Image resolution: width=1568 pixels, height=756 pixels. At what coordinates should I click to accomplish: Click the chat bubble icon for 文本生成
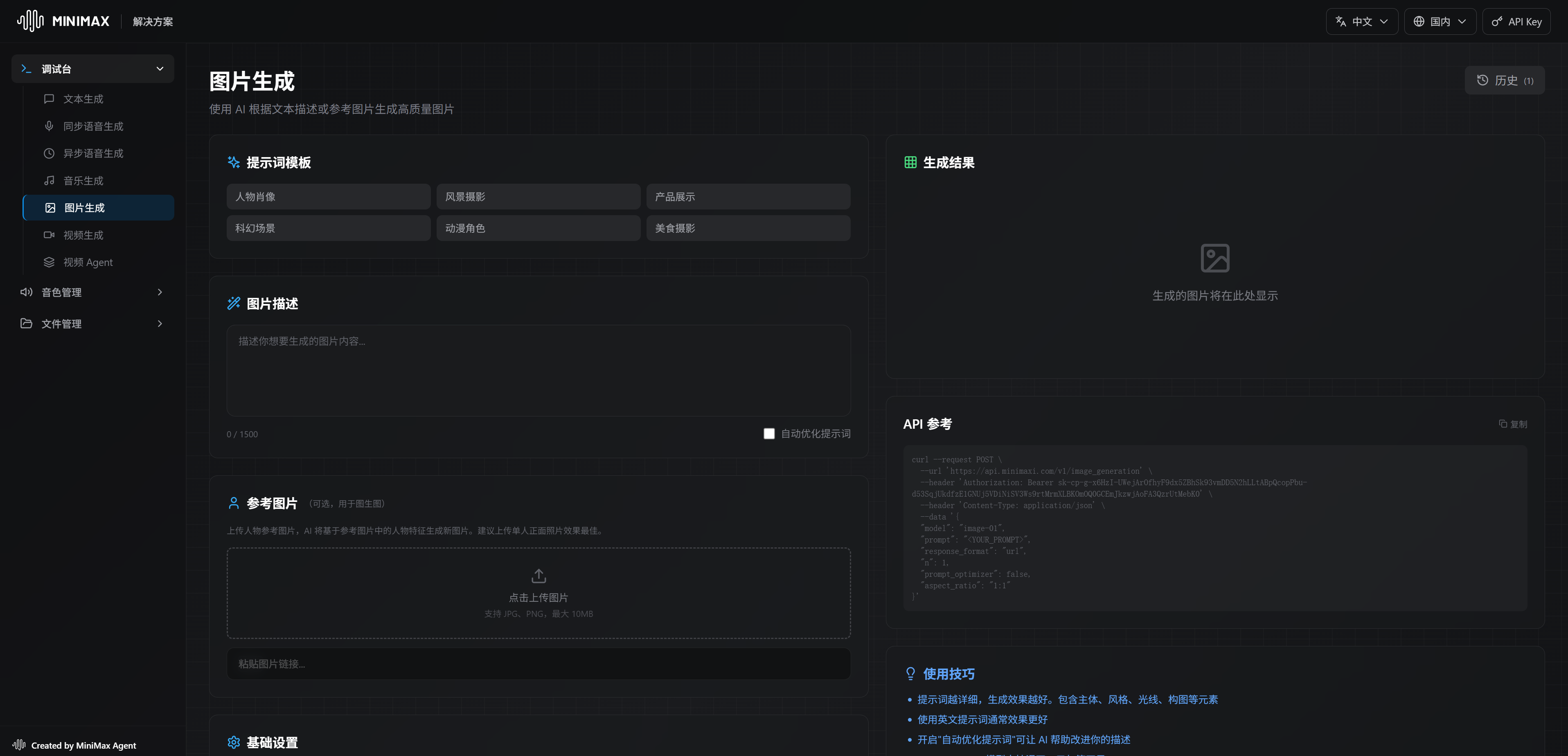(49, 99)
